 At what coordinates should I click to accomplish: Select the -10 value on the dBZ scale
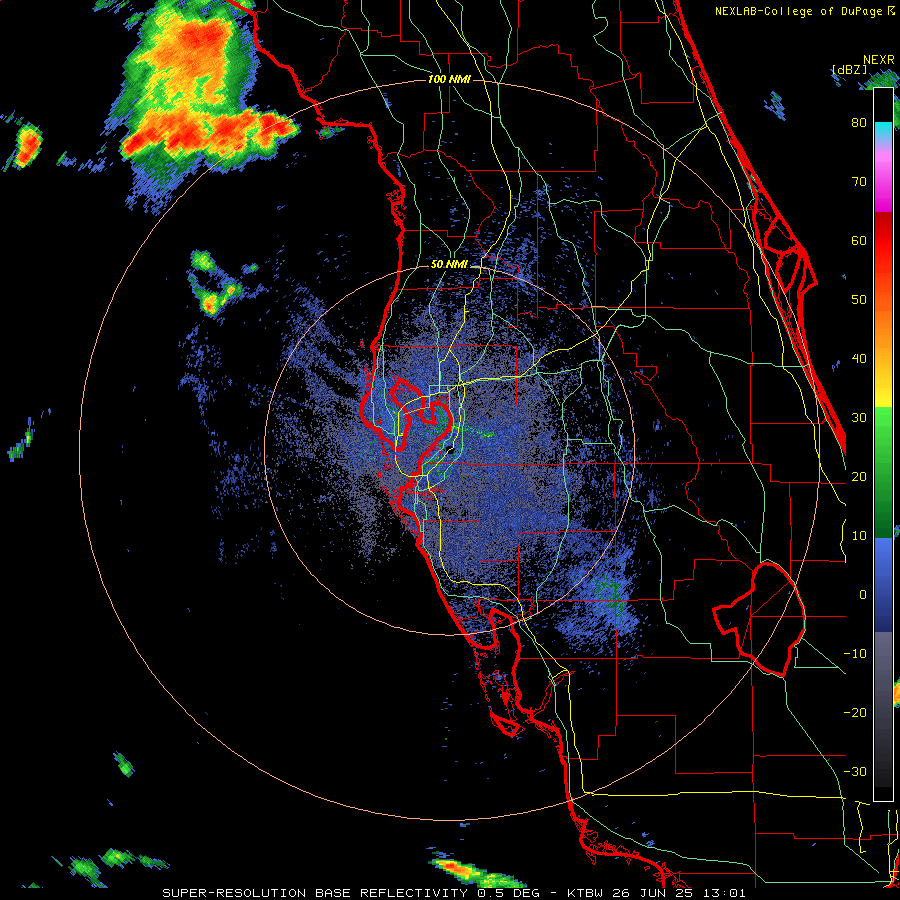pyautogui.click(x=855, y=654)
